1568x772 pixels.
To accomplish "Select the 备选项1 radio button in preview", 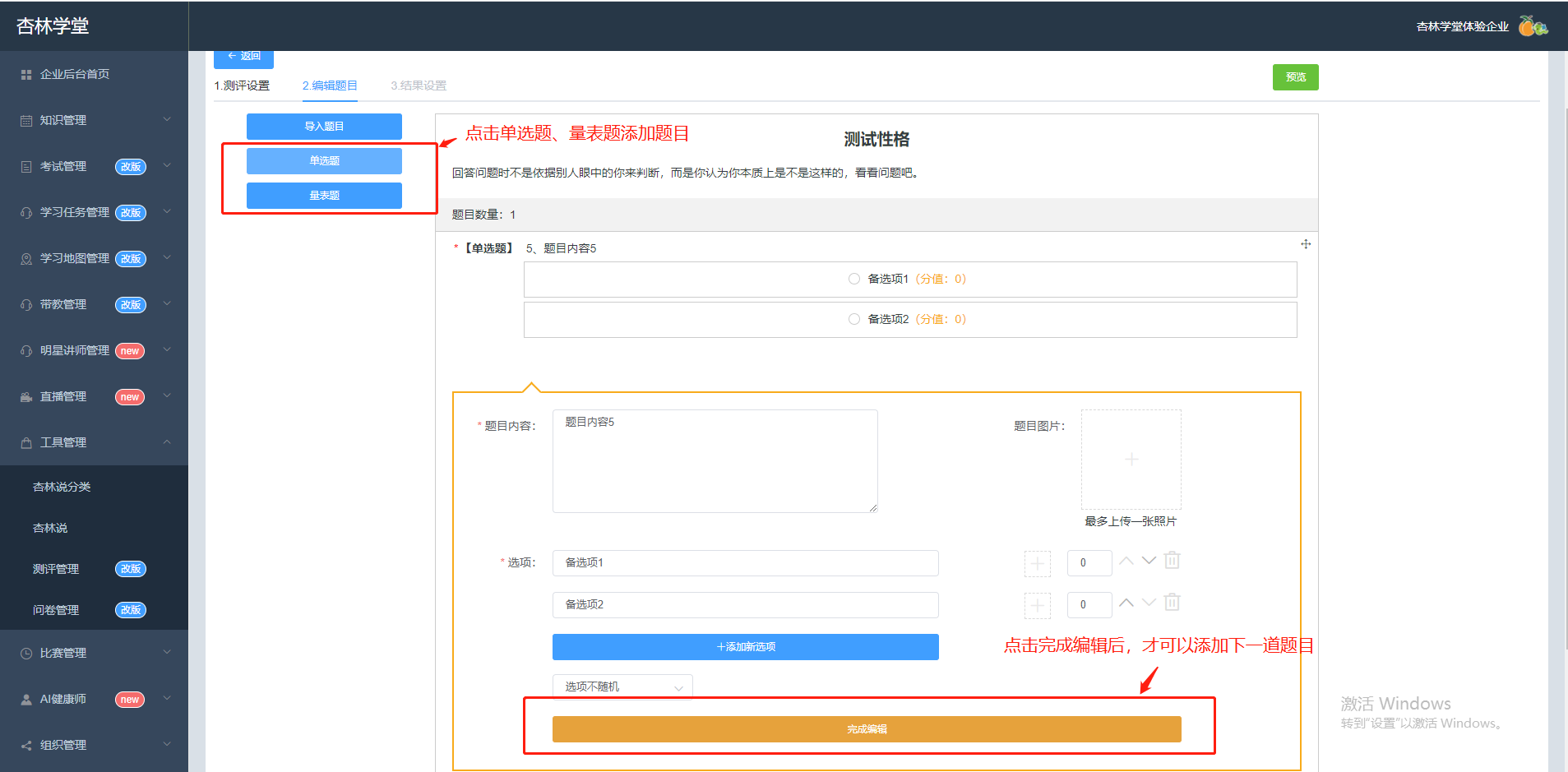I will pyautogui.click(x=854, y=279).
